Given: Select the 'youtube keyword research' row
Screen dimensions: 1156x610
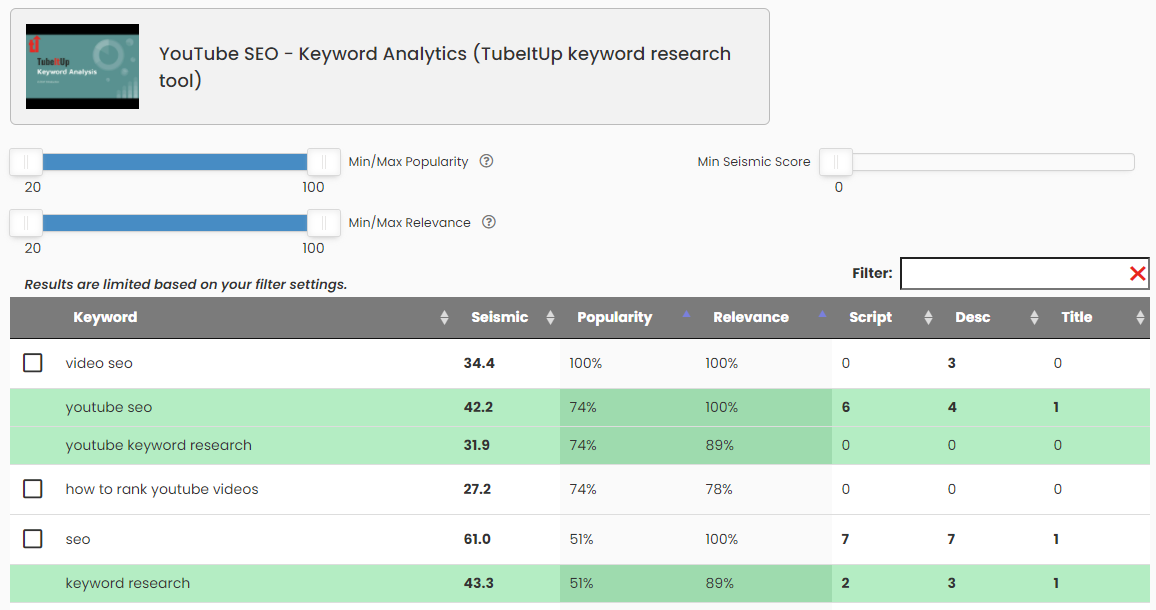Looking at the screenshot, I should 579,446.
